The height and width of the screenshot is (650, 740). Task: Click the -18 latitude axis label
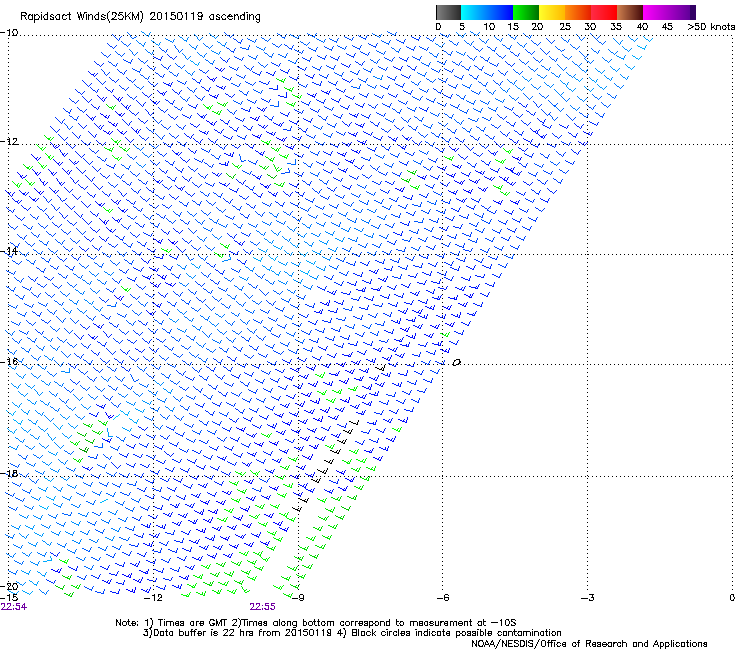pyautogui.click(x=9, y=473)
